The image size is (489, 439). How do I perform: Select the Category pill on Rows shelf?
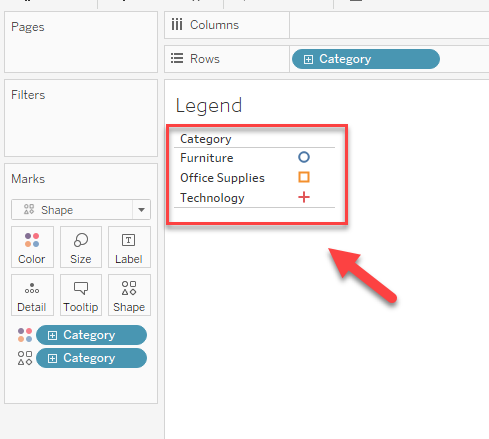(366, 59)
